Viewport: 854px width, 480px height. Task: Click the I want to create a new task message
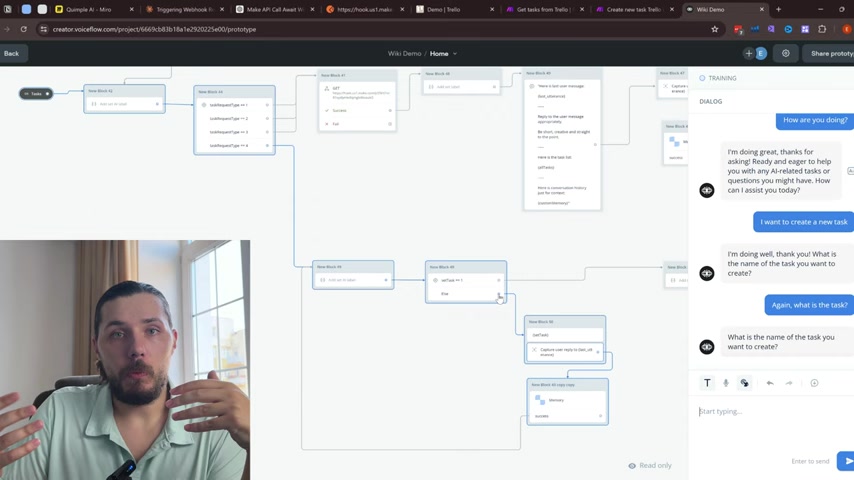tap(803, 222)
